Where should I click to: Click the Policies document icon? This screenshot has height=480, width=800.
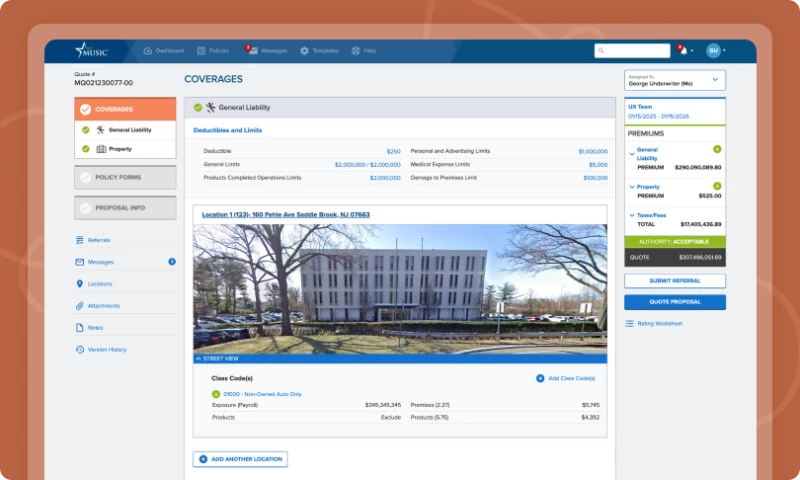[x=202, y=51]
